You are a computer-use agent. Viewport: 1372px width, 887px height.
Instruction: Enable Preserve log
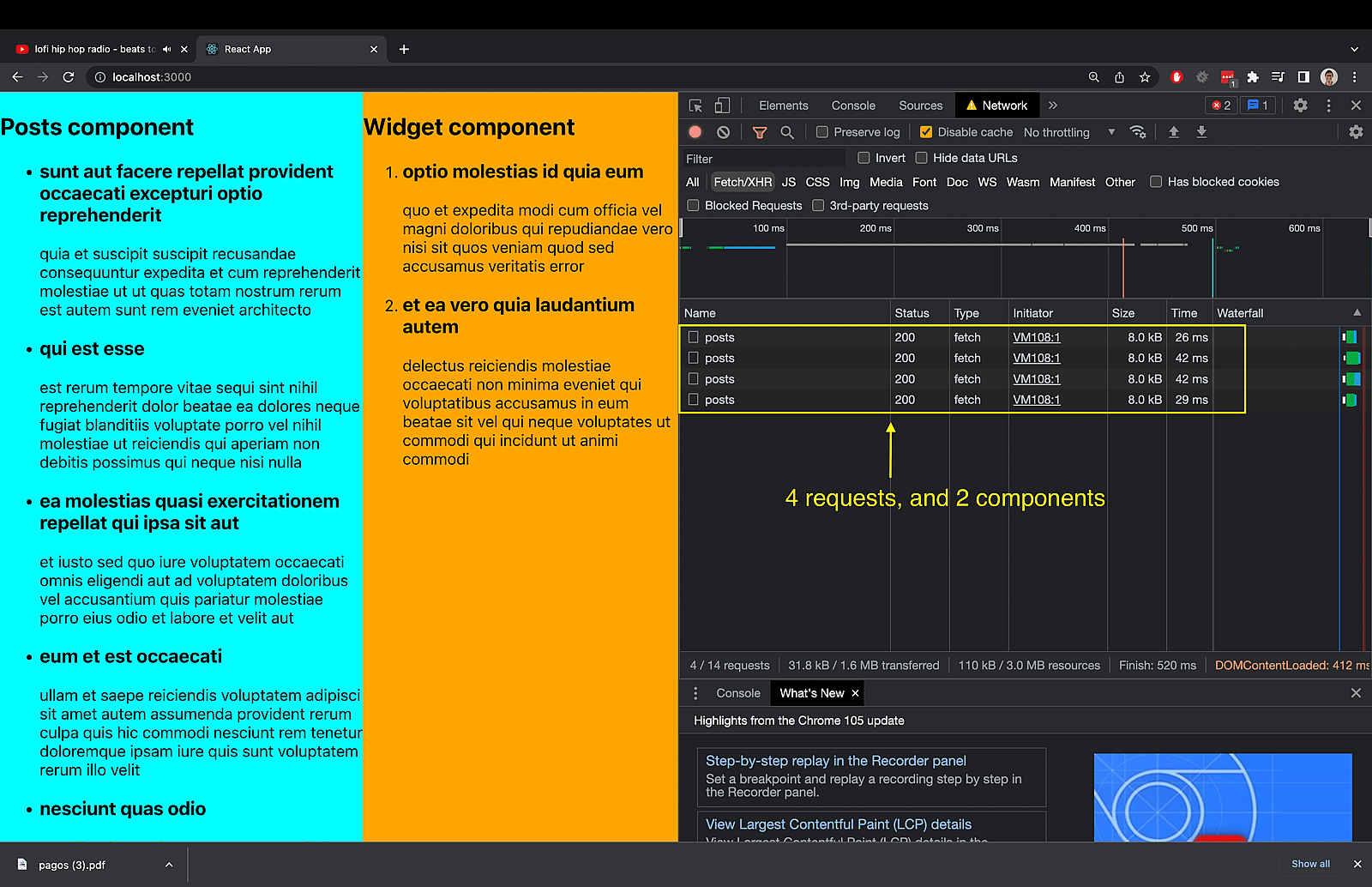(821, 131)
